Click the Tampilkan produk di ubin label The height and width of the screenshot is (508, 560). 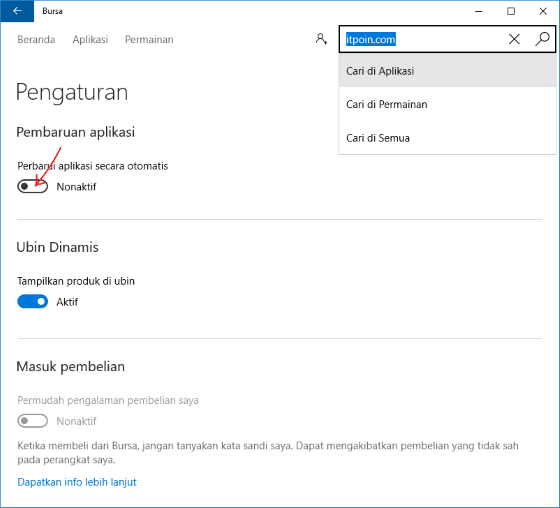tap(76, 281)
